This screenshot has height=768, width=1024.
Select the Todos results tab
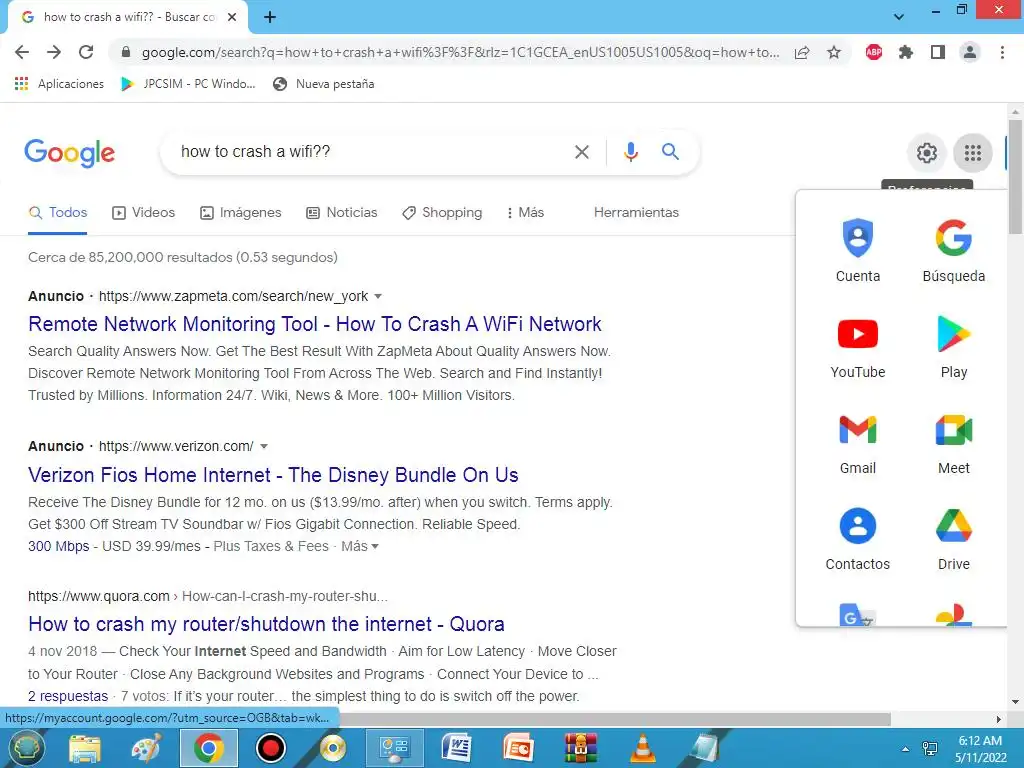57,213
